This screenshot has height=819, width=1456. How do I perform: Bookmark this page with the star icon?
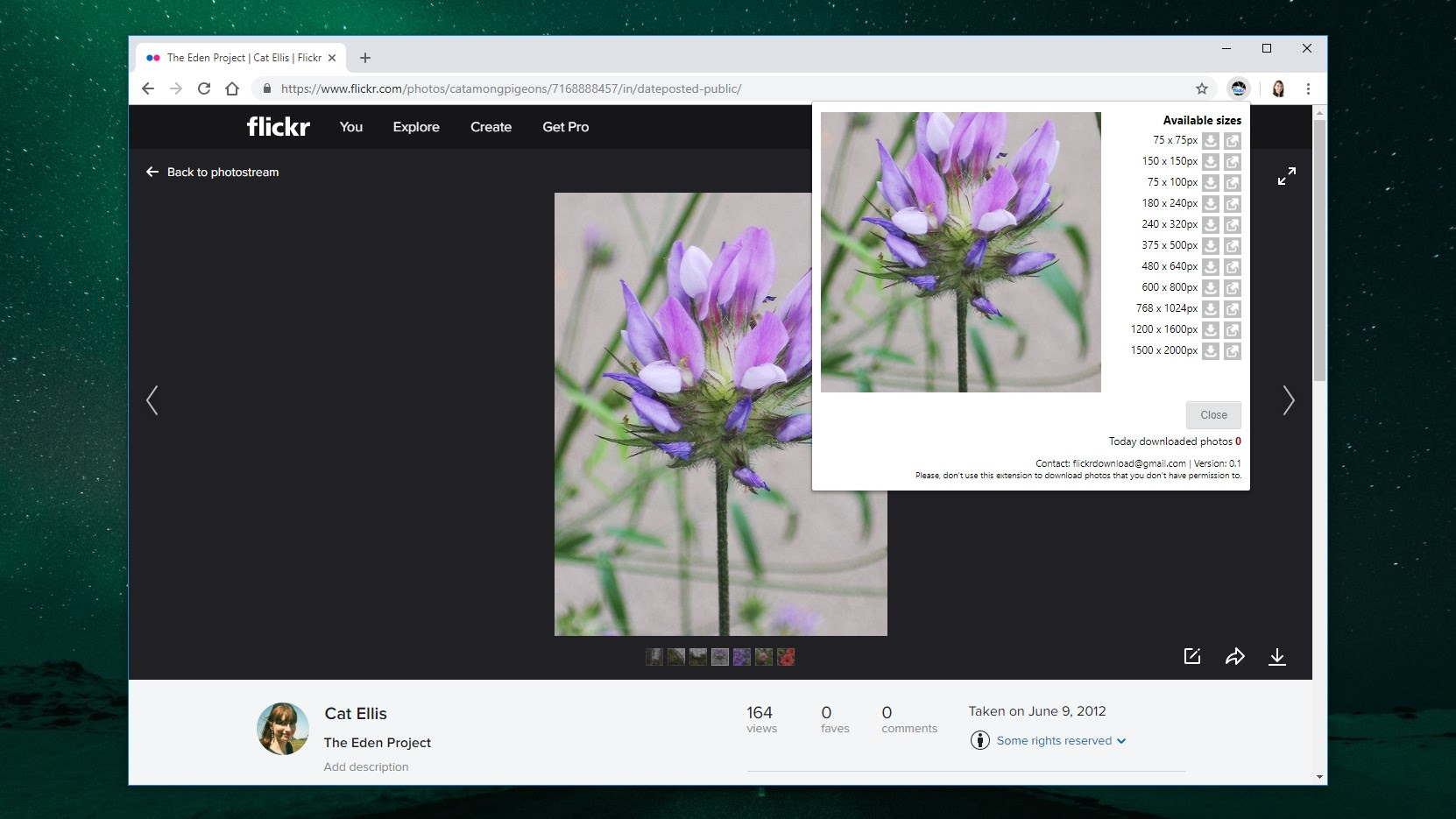click(1202, 88)
